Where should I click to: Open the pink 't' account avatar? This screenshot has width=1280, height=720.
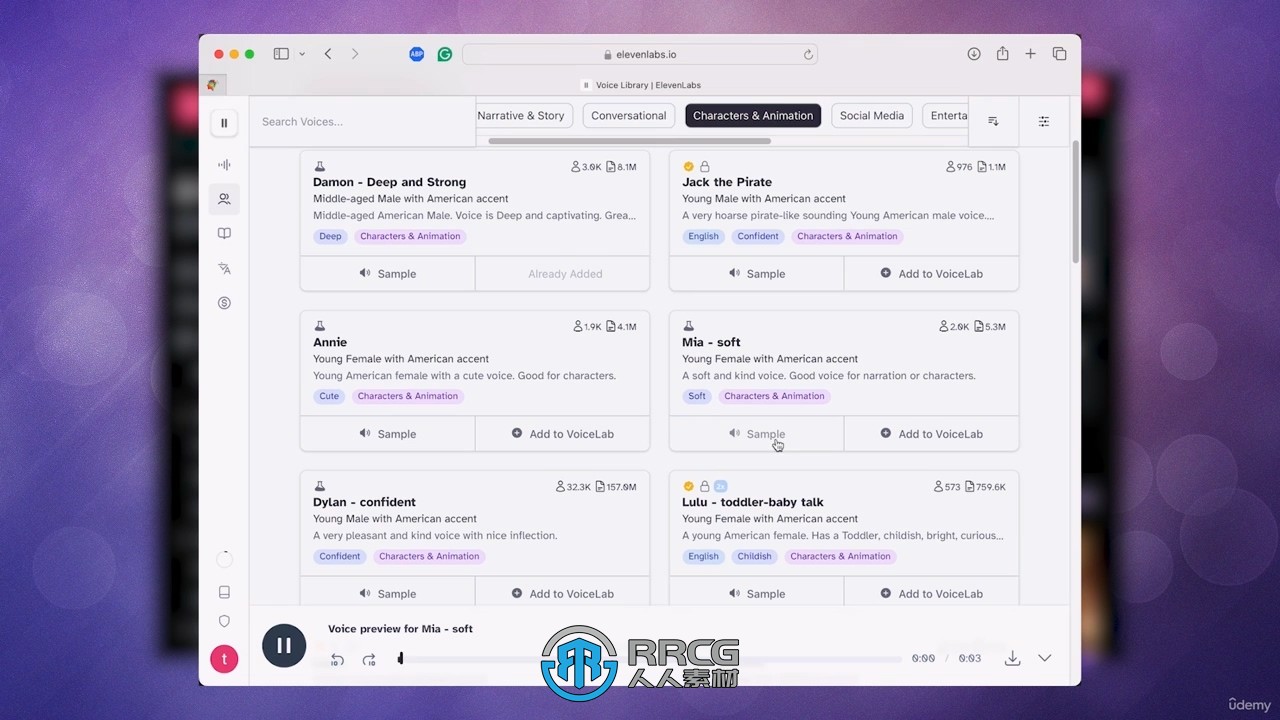(x=224, y=659)
